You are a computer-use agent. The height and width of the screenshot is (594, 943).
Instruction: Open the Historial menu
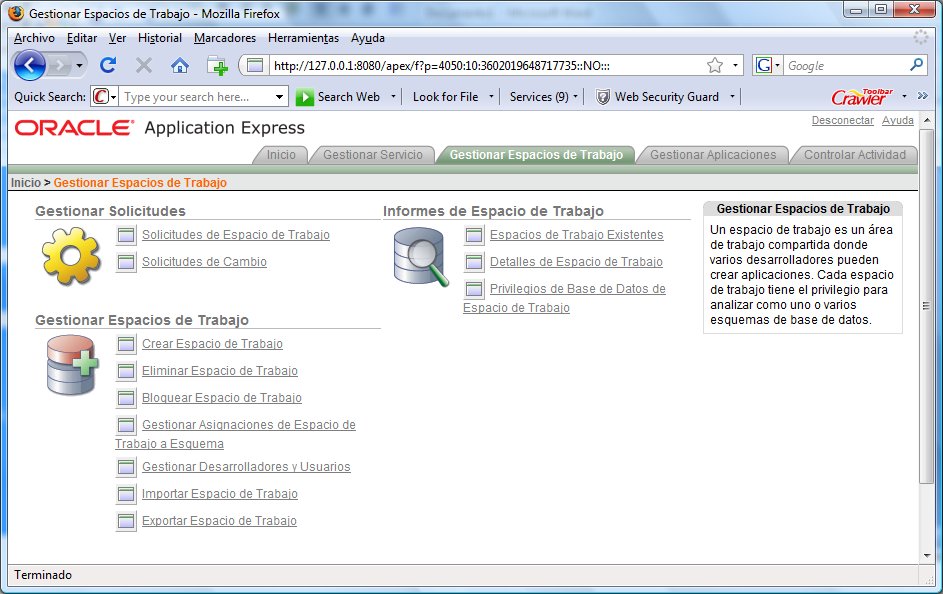pyautogui.click(x=159, y=38)
